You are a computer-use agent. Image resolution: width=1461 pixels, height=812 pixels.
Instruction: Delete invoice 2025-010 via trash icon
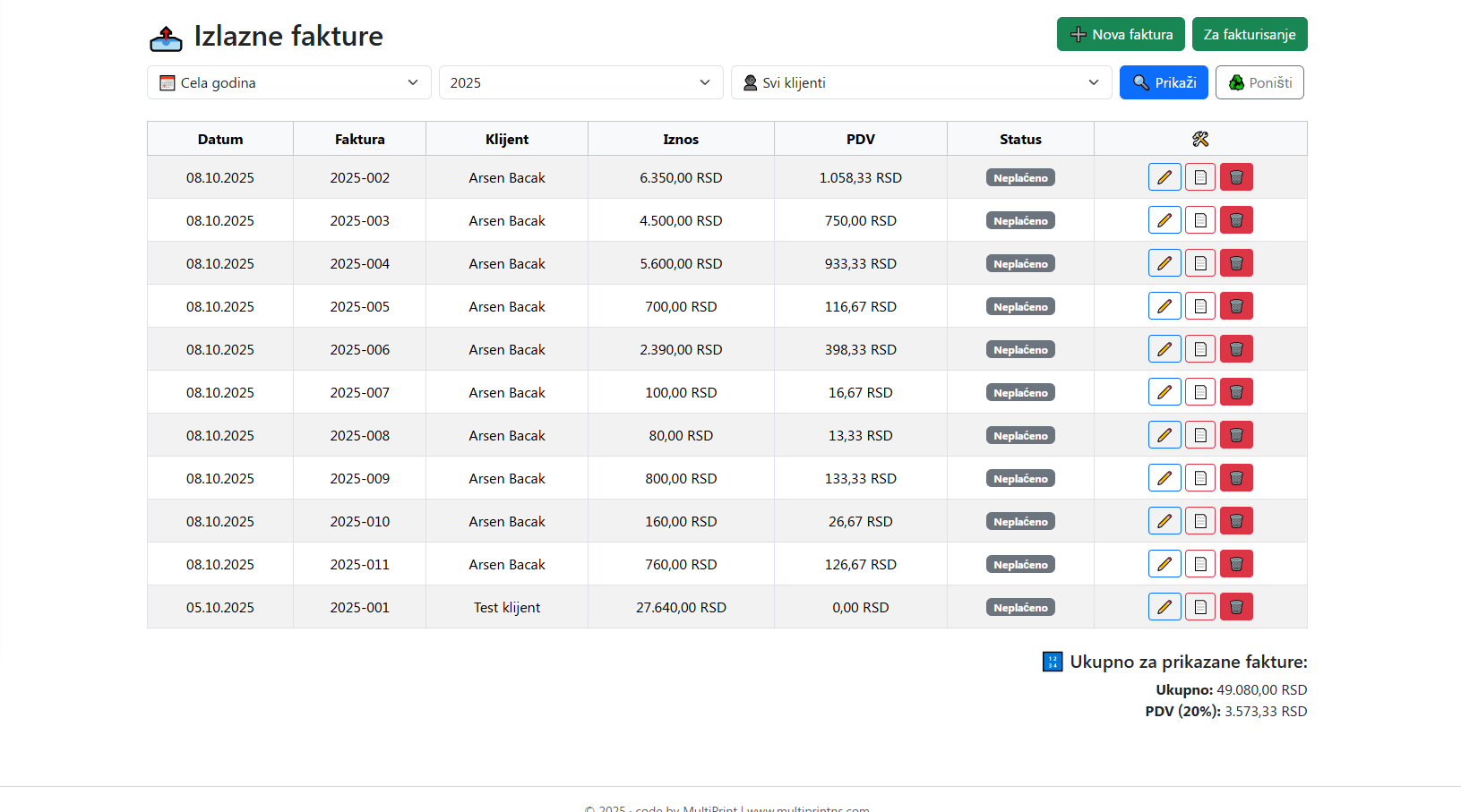pos(1236,521)
